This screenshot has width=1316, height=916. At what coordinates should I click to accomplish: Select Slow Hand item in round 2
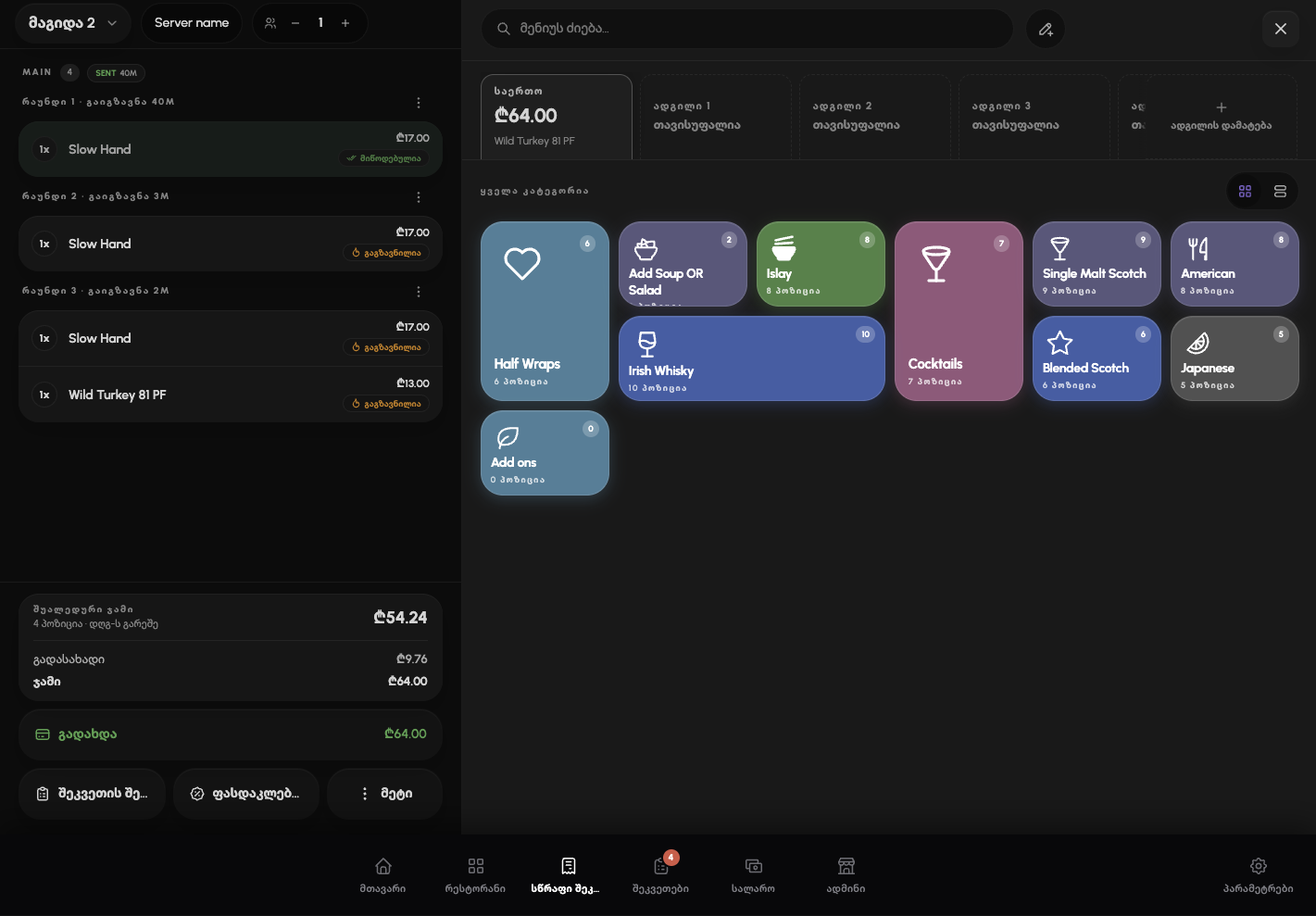[x=231, y=244]
